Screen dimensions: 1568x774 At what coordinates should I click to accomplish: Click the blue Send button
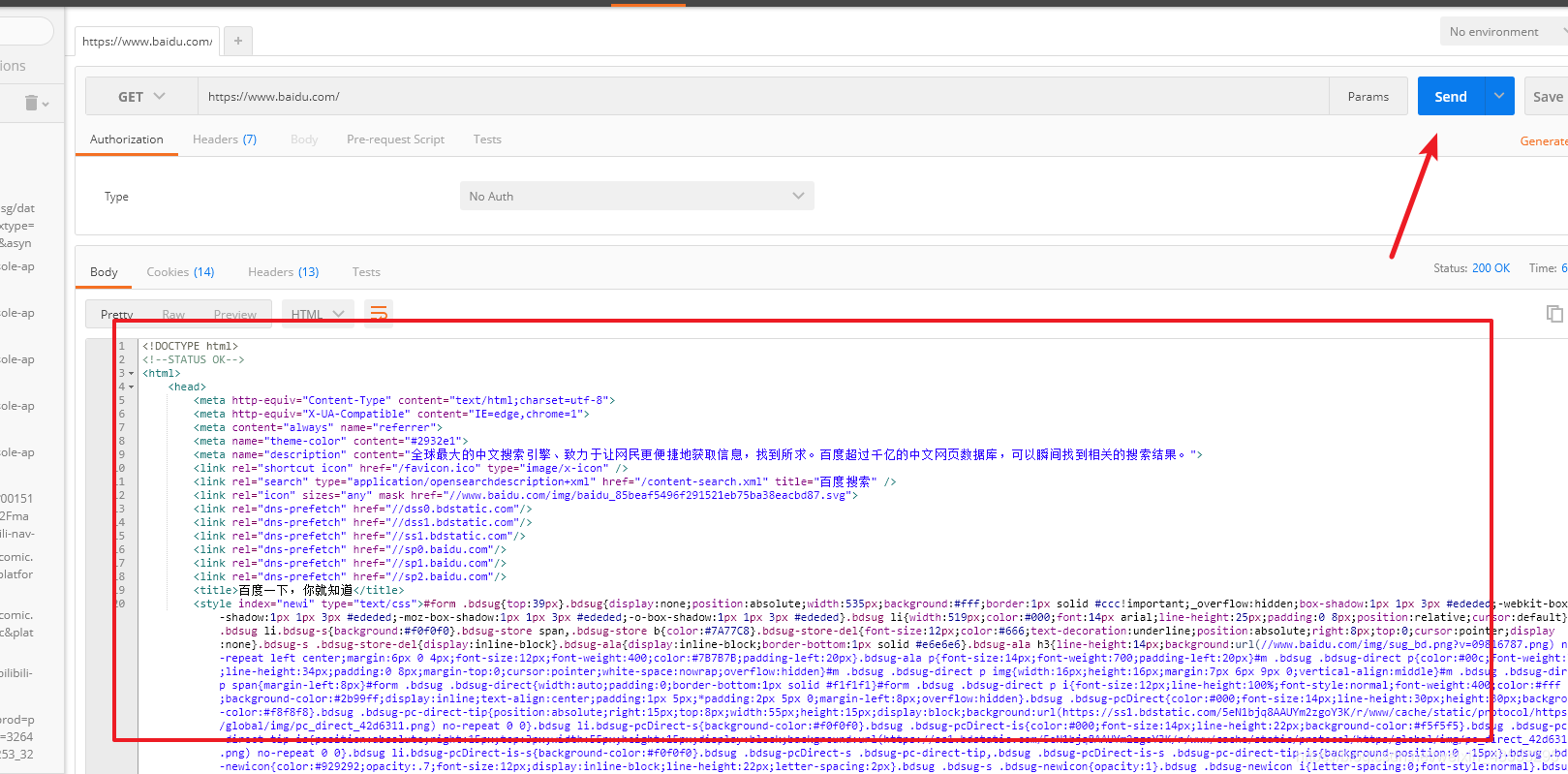[1451, 96]
